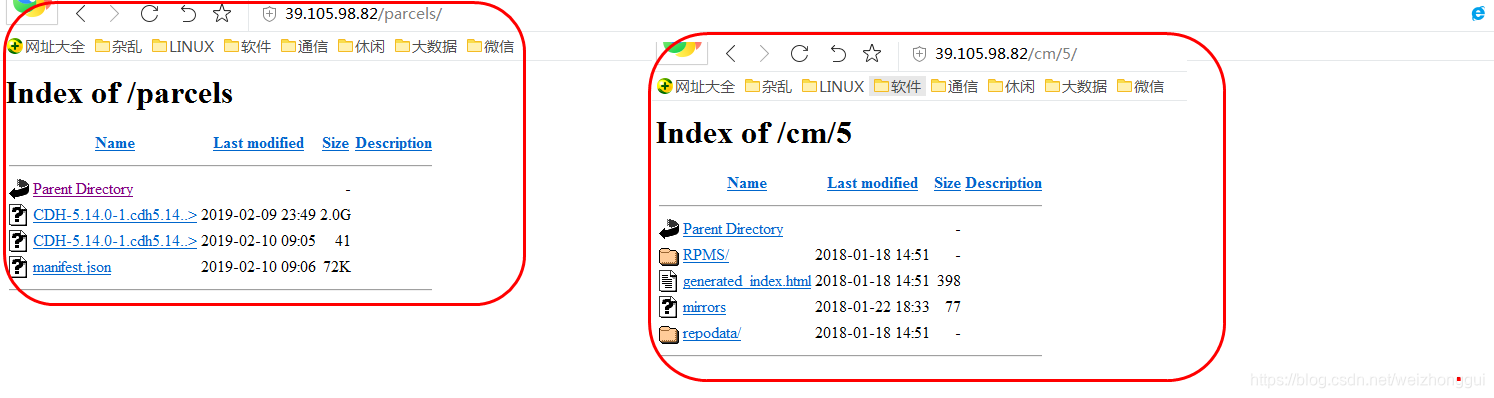The width and height of the screenshot is (1494, 398).
Task: Open the mirrors file link
Action: click(704, 307)
